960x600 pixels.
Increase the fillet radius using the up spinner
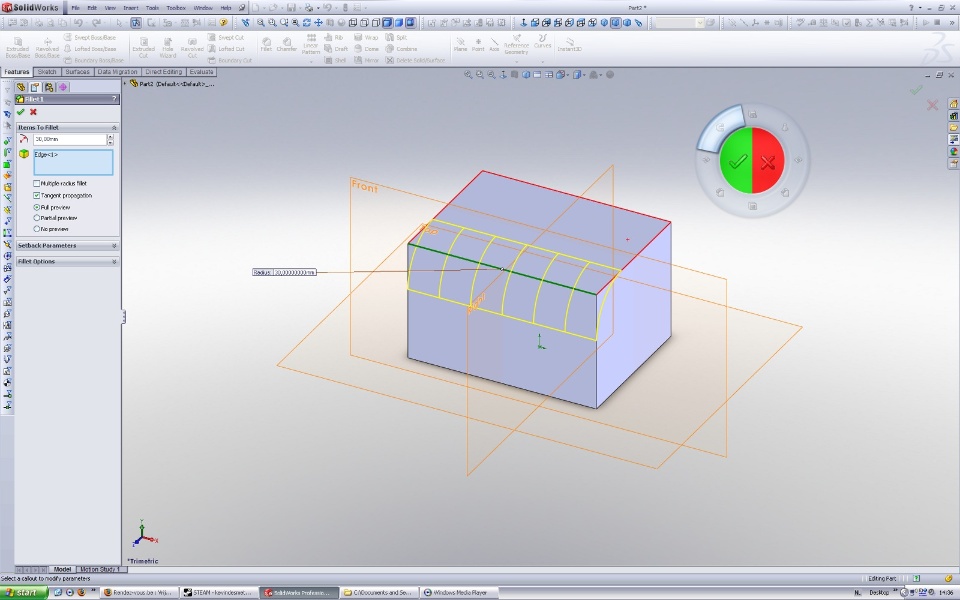click(x=110, y=137)
